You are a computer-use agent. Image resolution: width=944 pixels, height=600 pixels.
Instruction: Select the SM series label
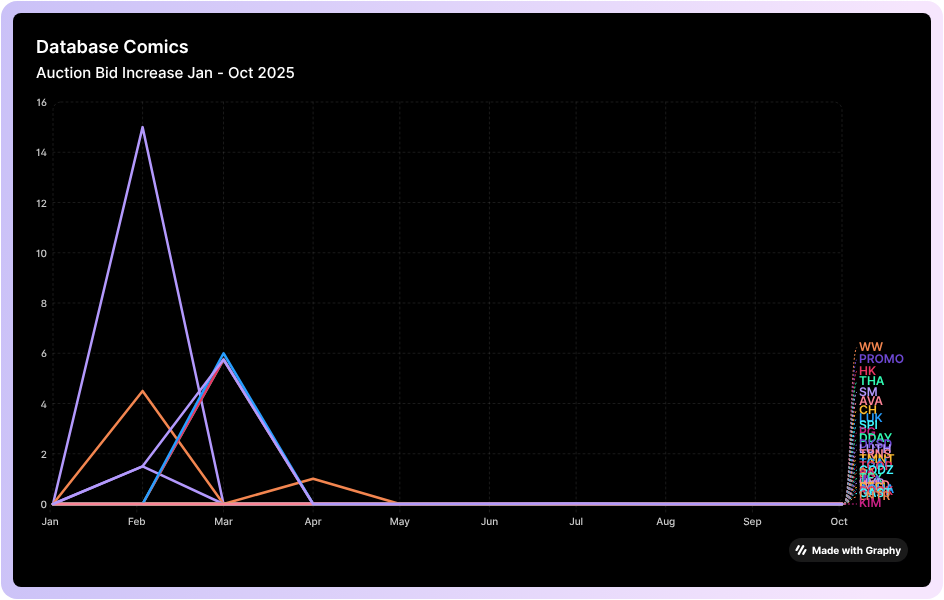(x=868, y=392)
